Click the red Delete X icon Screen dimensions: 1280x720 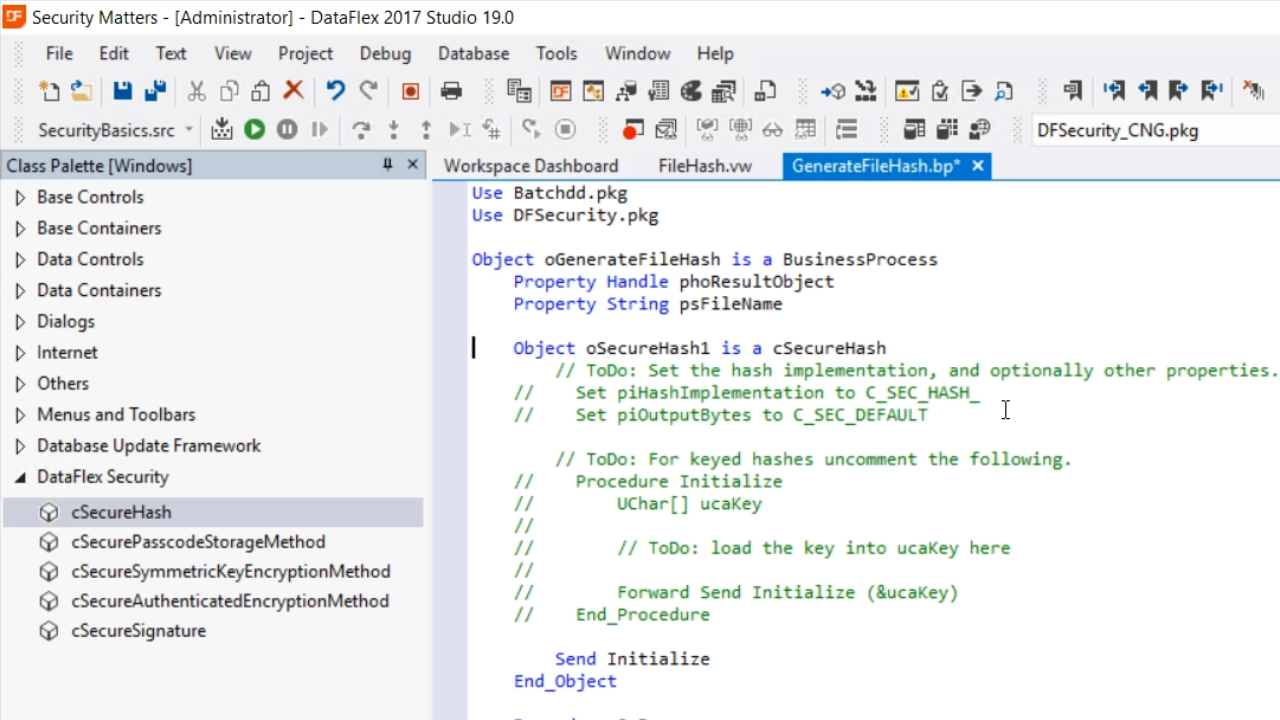(293, 91)
